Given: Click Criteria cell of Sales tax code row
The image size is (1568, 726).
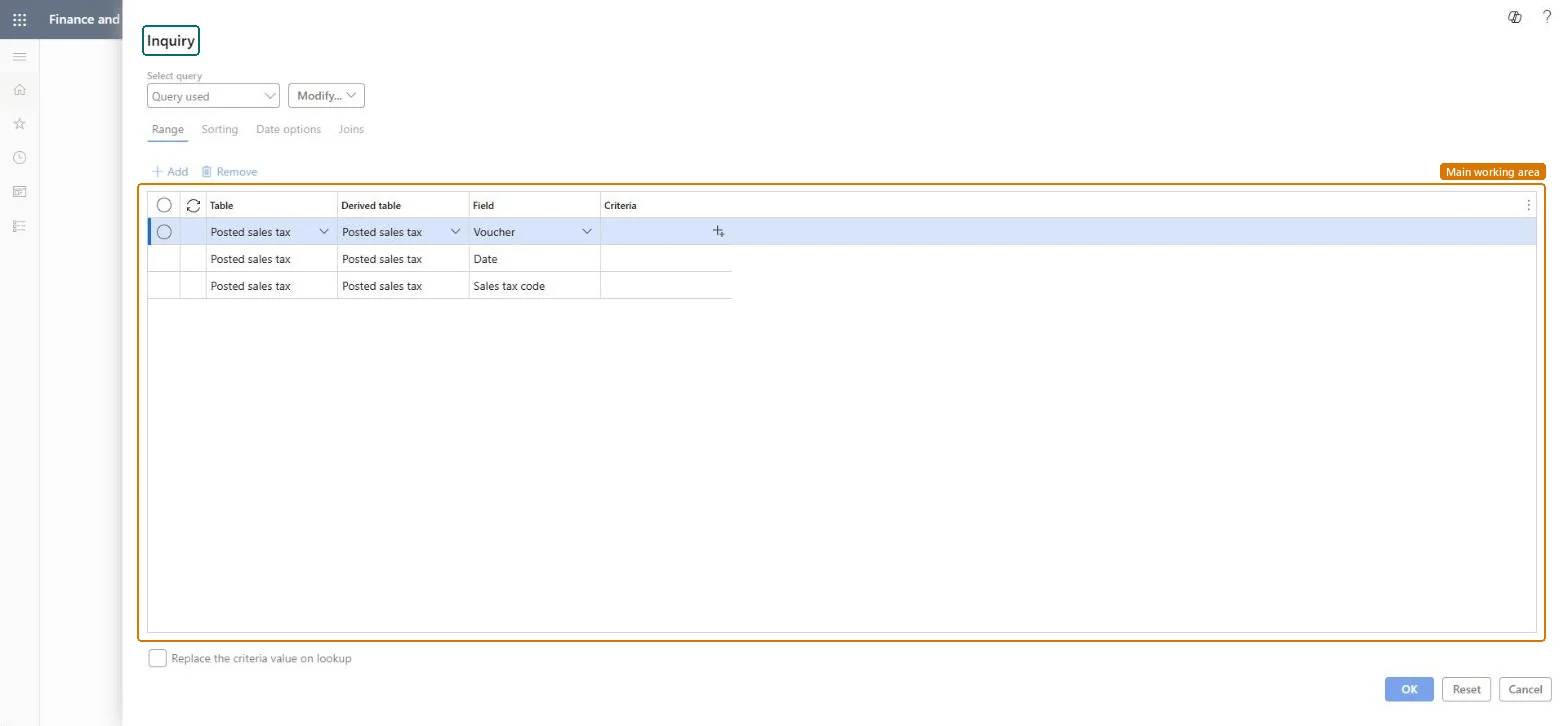Looking at the screenshot, I should tap(666, 286).
